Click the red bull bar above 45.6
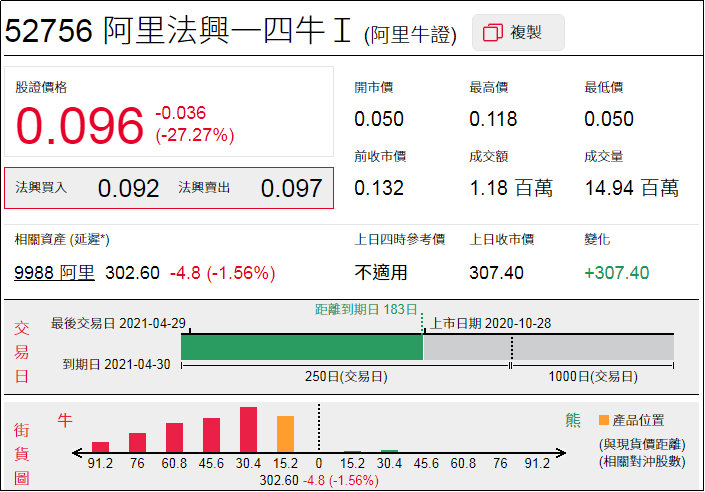Image resolution: width=705 pixels, height=492 pixels. [x=211, y=435]
